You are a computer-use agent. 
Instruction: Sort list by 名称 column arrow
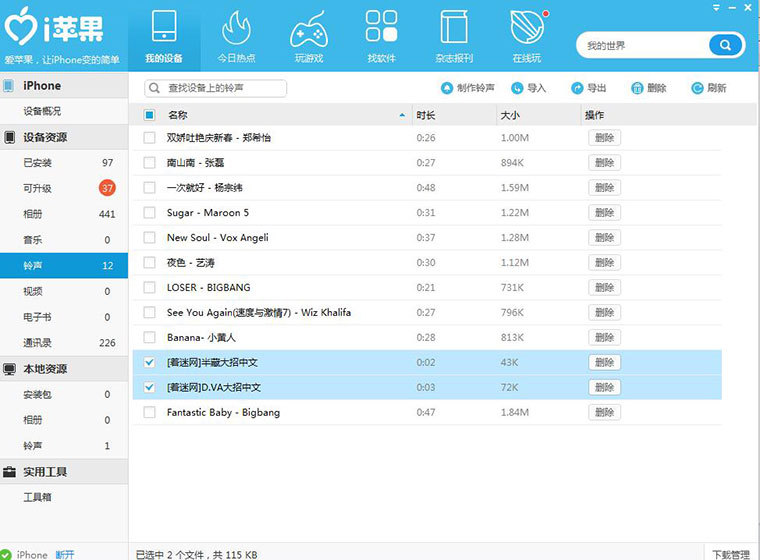pos(402,115)
